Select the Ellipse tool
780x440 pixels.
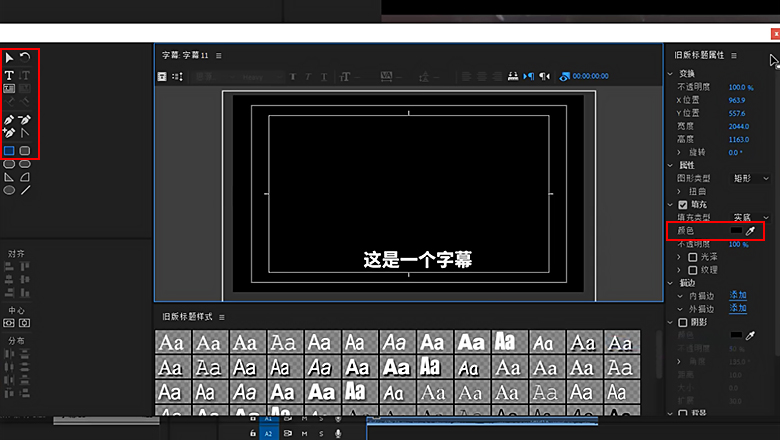9,190
